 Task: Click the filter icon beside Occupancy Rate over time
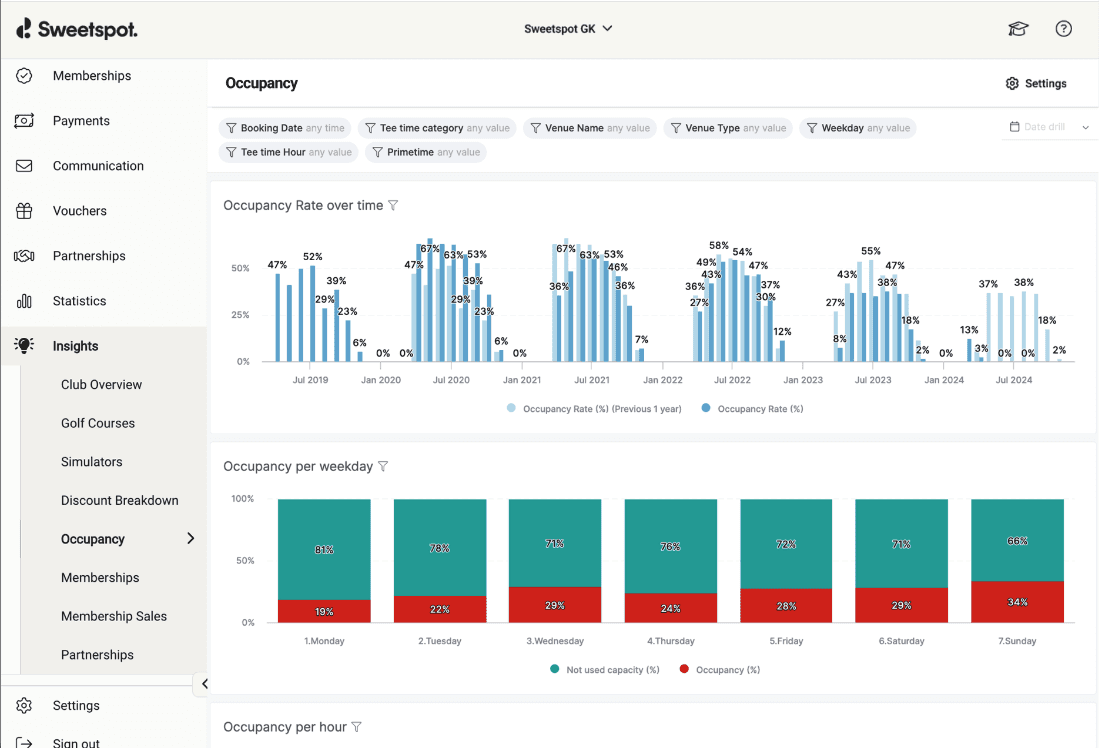[393, 205]
